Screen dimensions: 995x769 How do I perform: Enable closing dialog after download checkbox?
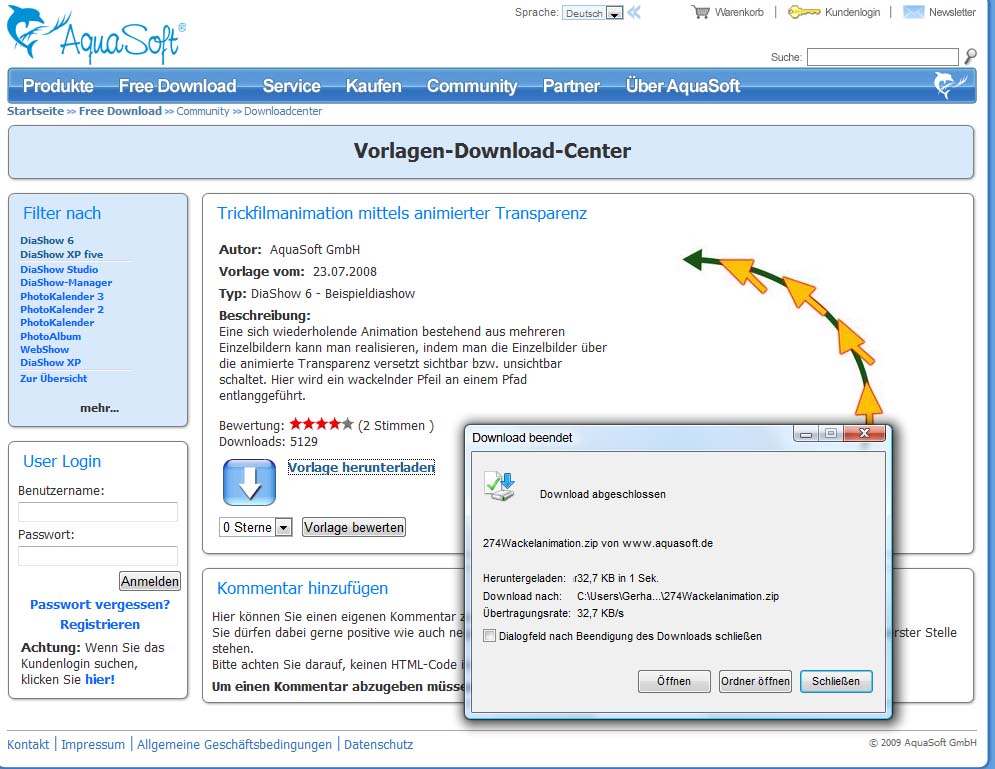[489, 636]
